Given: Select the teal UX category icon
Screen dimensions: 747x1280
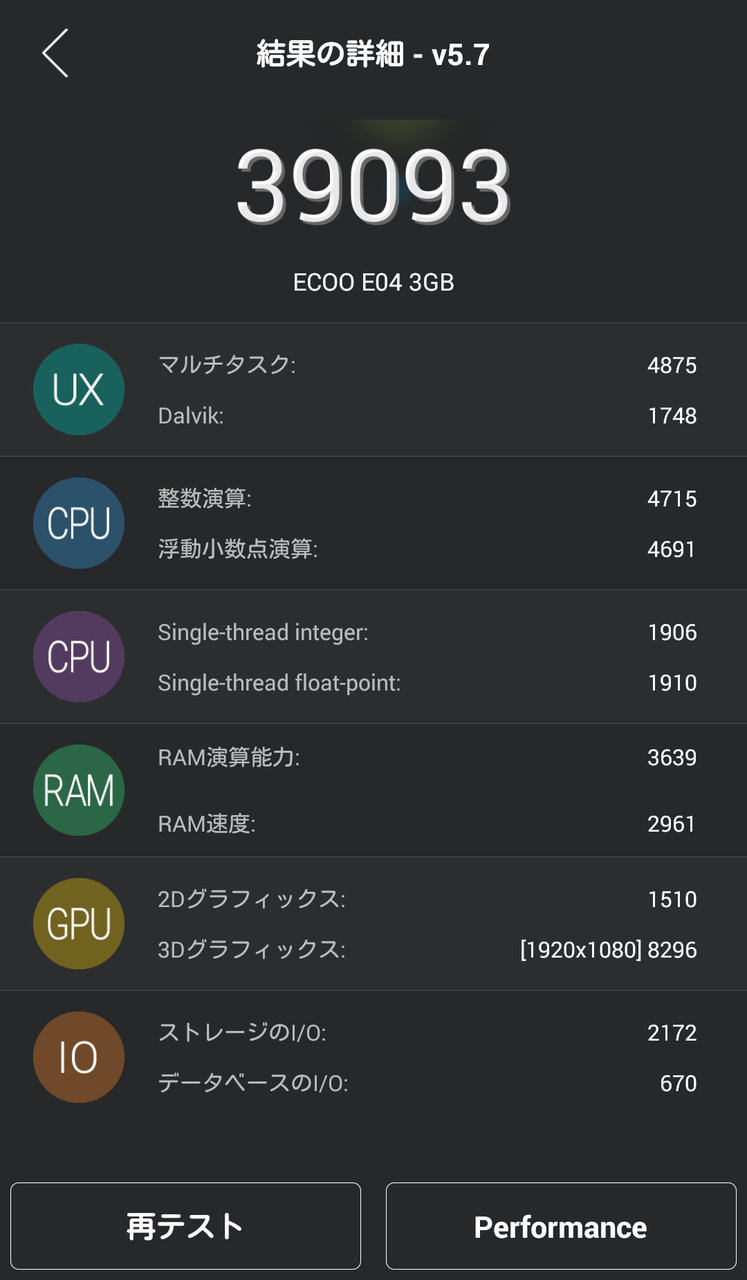Looking at the screenshot, I should (79, 390).
